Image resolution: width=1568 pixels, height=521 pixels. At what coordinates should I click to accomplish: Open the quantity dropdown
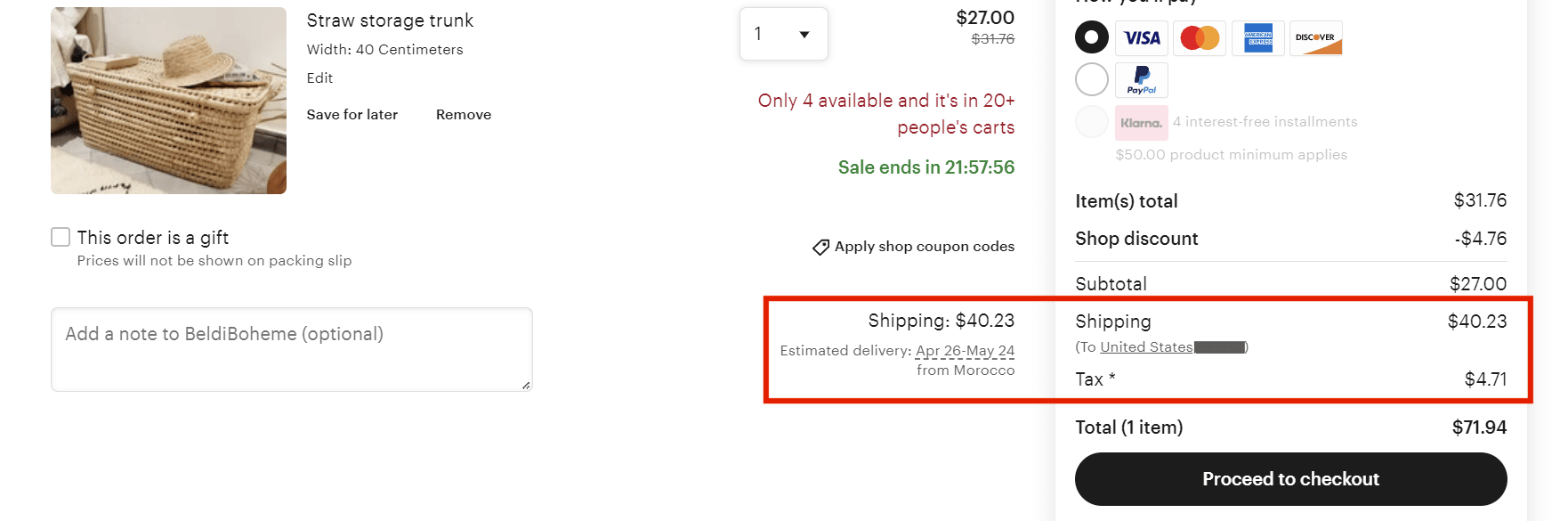(x=782, y=33)
